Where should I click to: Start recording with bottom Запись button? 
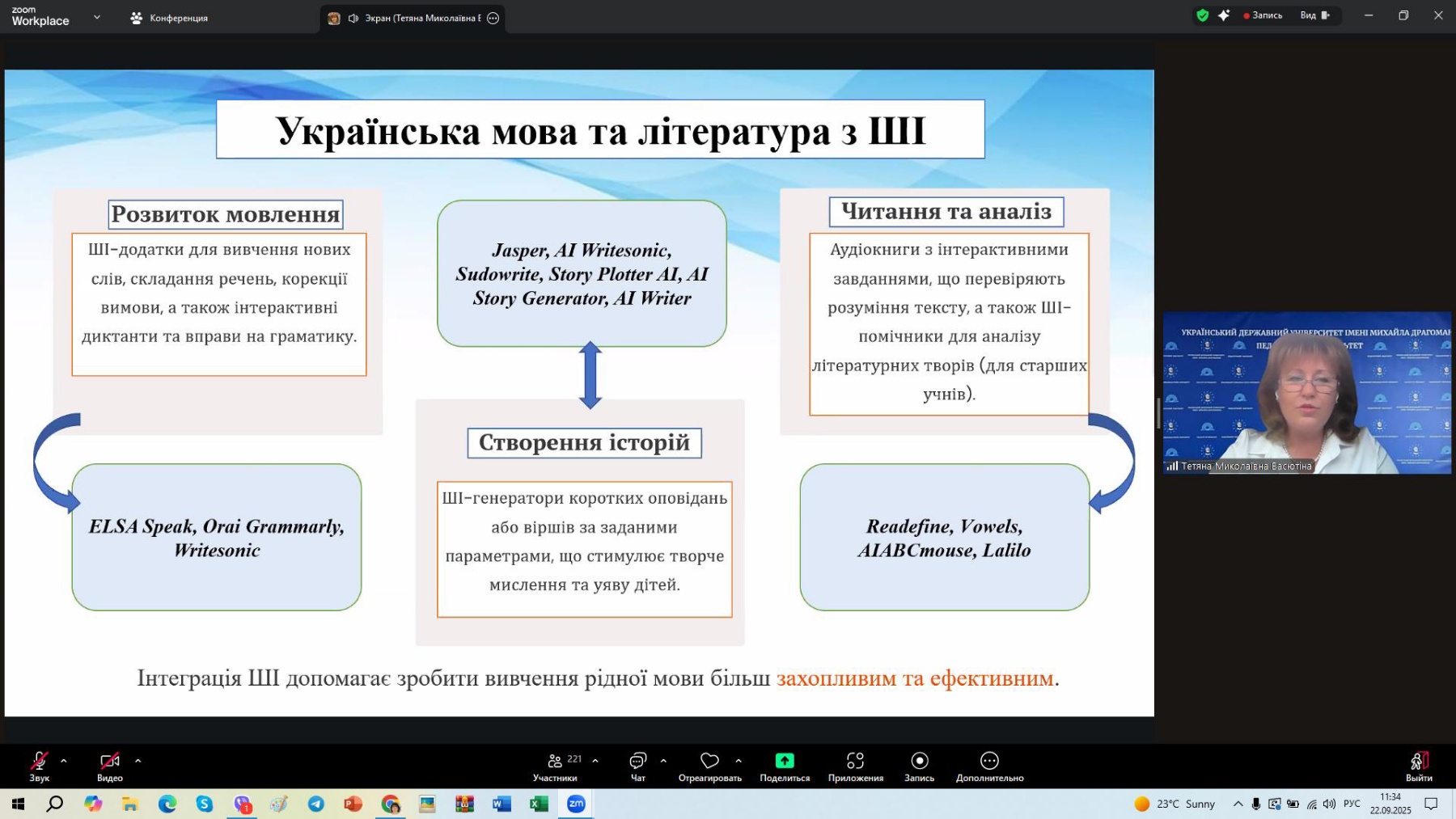point(920,766)
